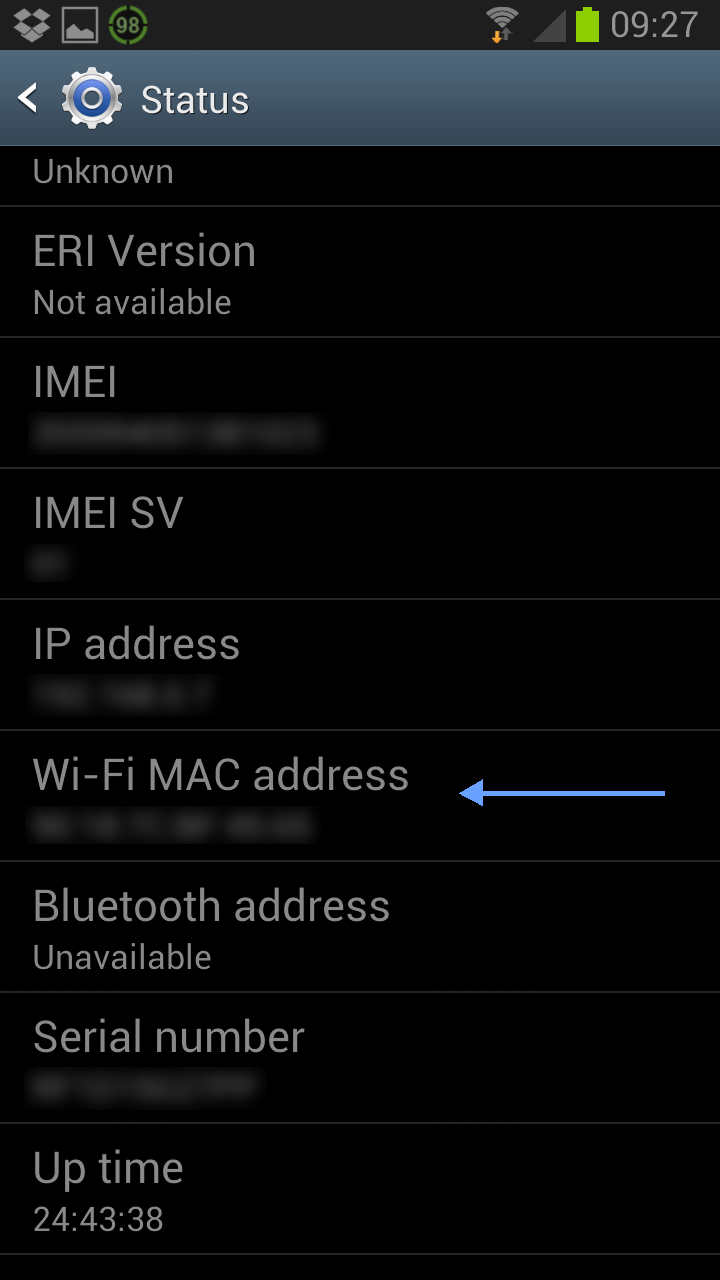The image size is (720, 1280).
Task: Tap the green 98 battery circle icon
Action: [128, 25]
